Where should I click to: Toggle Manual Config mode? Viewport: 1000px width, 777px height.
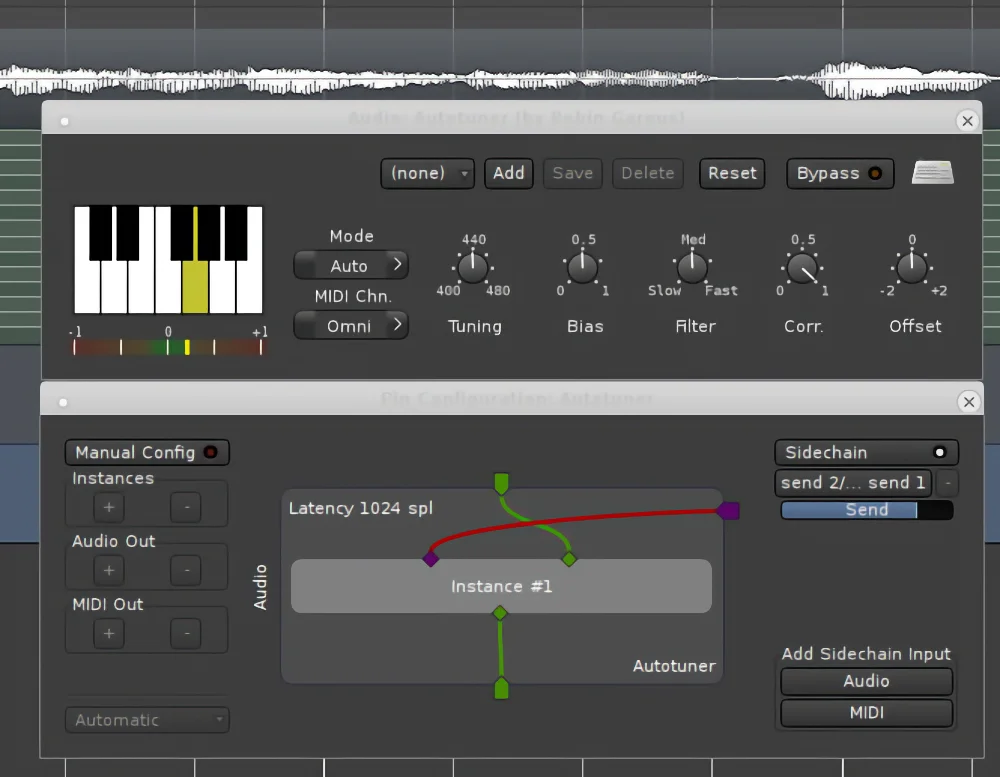click(x=146, y=452)
